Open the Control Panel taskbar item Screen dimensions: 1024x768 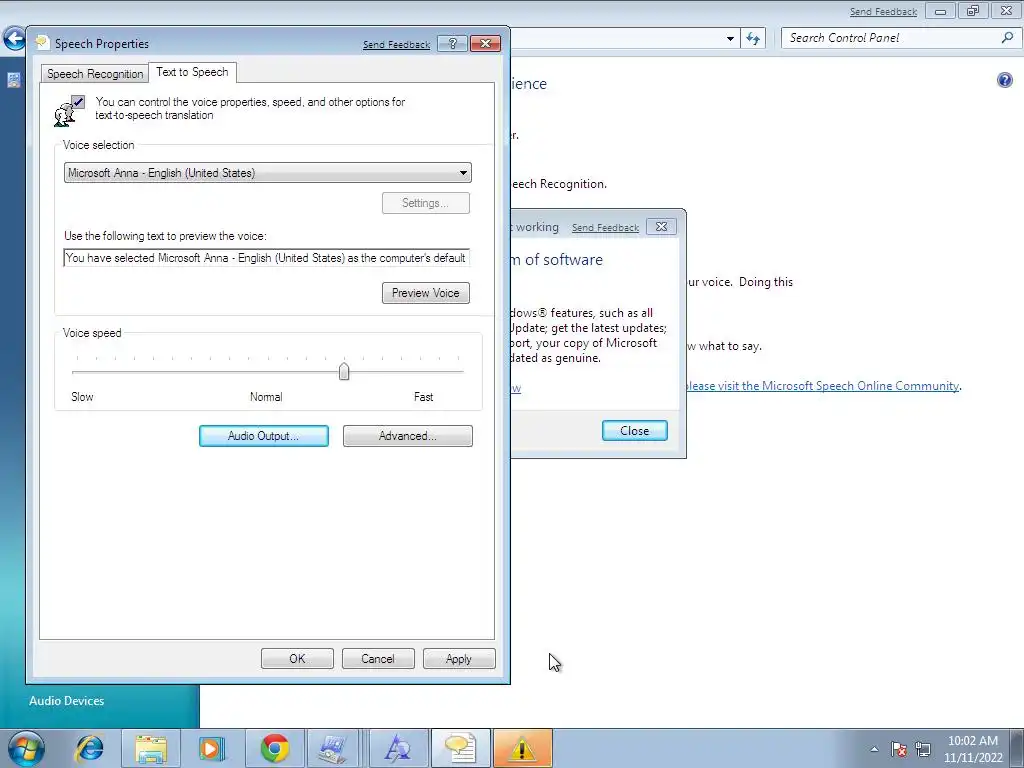pos(334,748)
